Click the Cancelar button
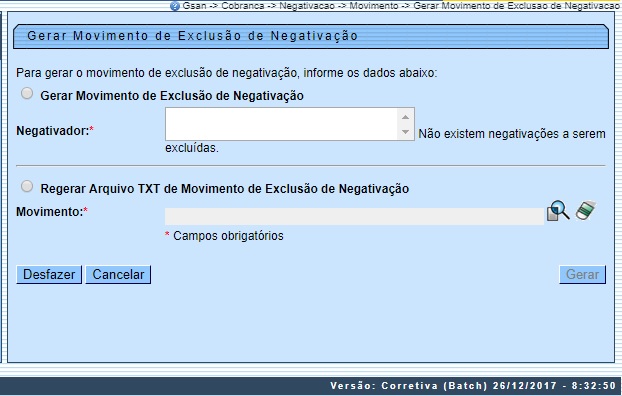The height and width of the screenshot is (396, 622). pyautogui.click(x=118, y=275)
